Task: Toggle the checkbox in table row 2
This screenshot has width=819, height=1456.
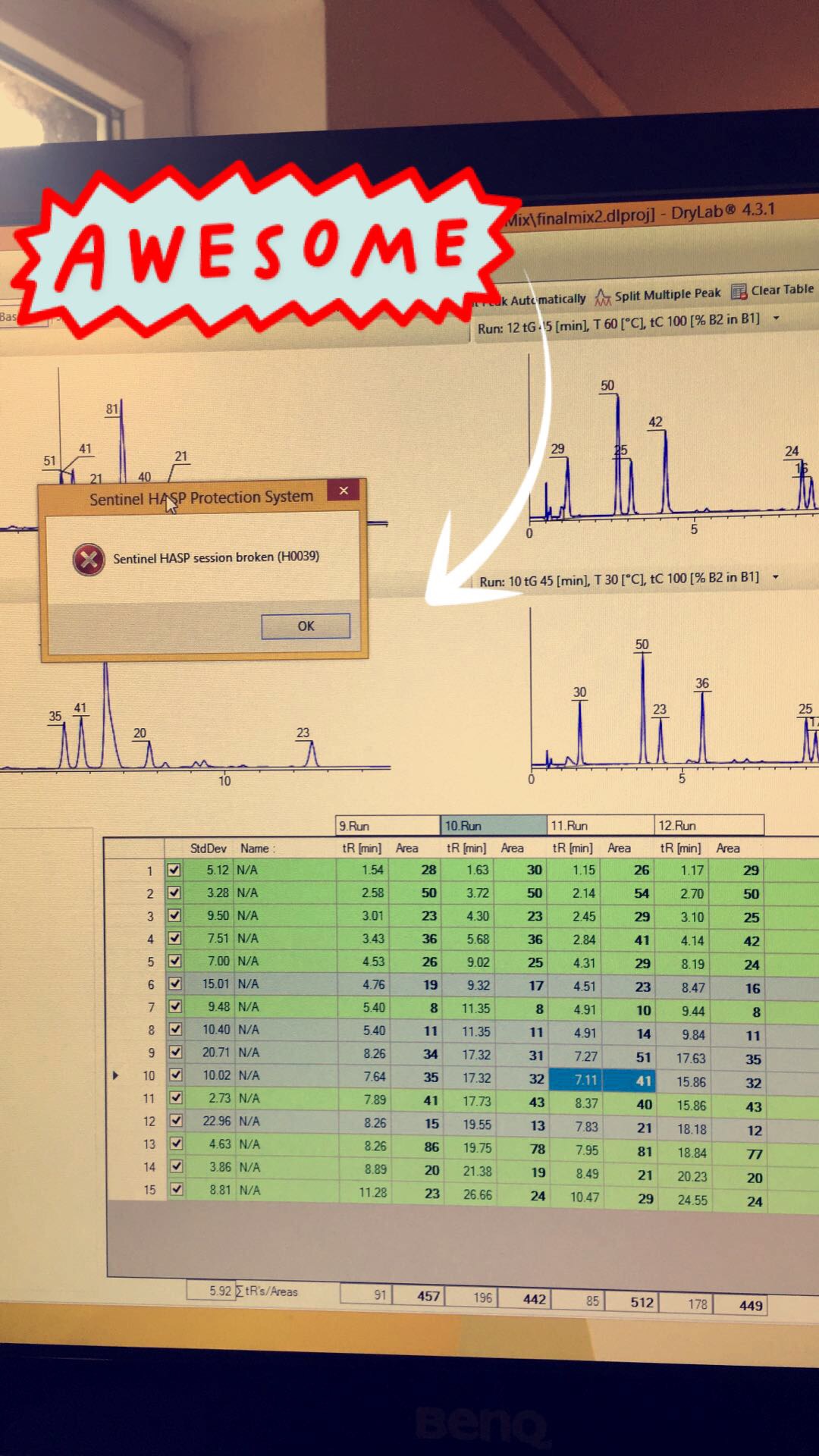Action: coord(174,893)
